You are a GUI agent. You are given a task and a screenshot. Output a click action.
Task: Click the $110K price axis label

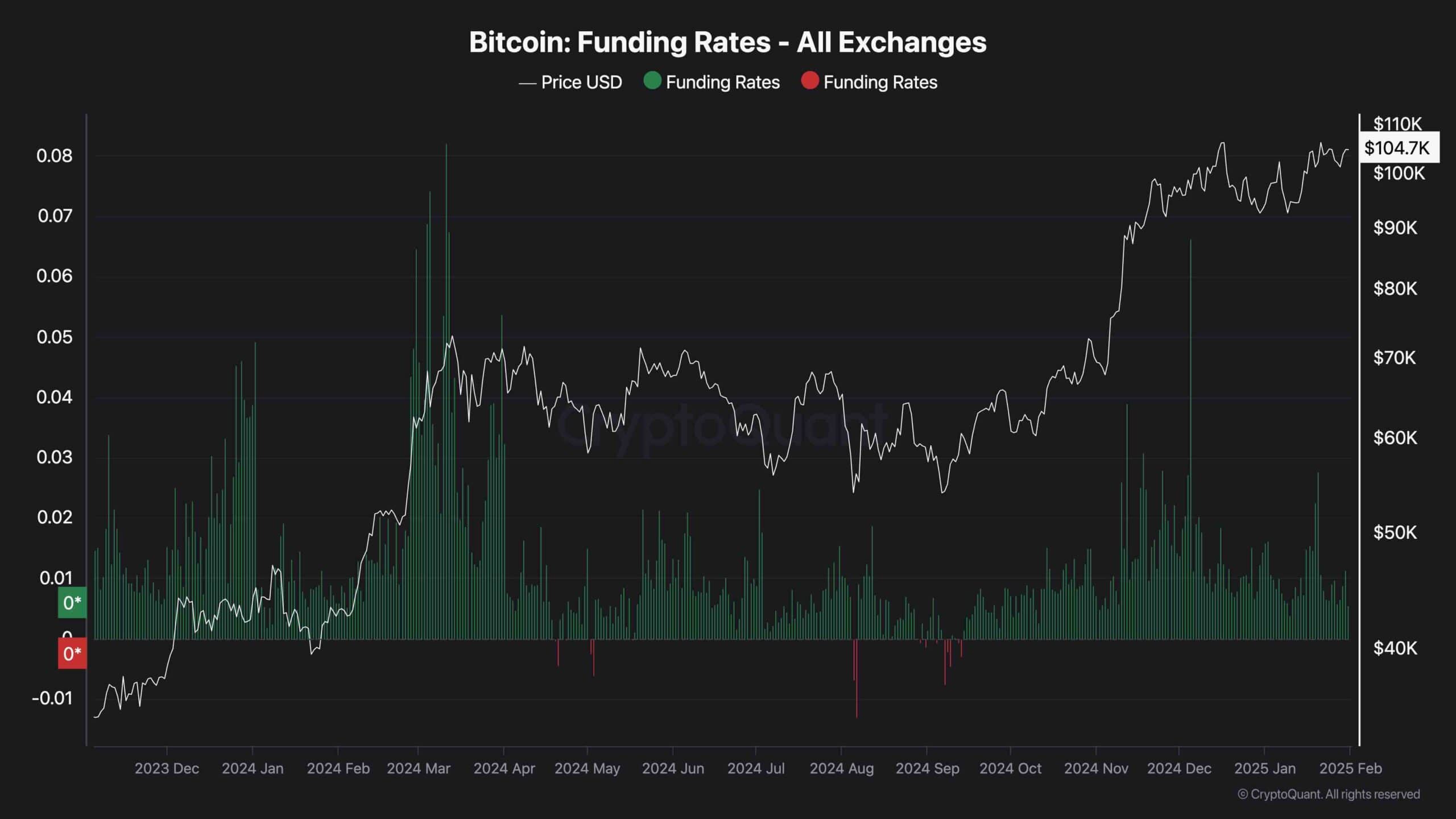tap(1397, 123)
